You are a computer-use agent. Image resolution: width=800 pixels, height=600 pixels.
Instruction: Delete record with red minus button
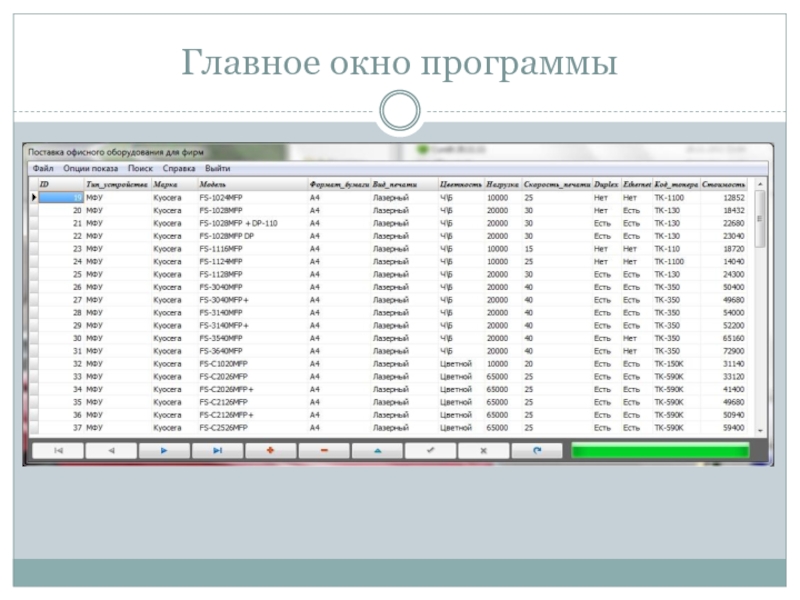click(x=324, y=451)
